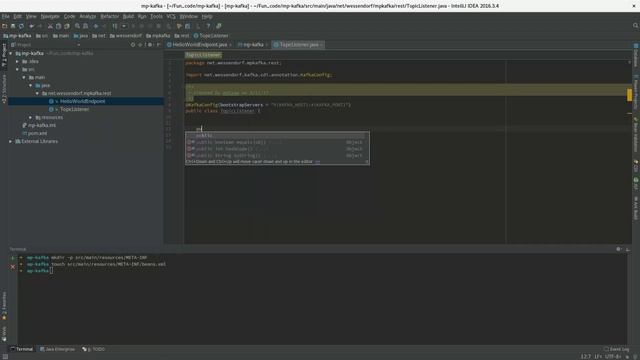The image size is (640, 360).
Task: Hide the Project panel
Action: point(159,45)
